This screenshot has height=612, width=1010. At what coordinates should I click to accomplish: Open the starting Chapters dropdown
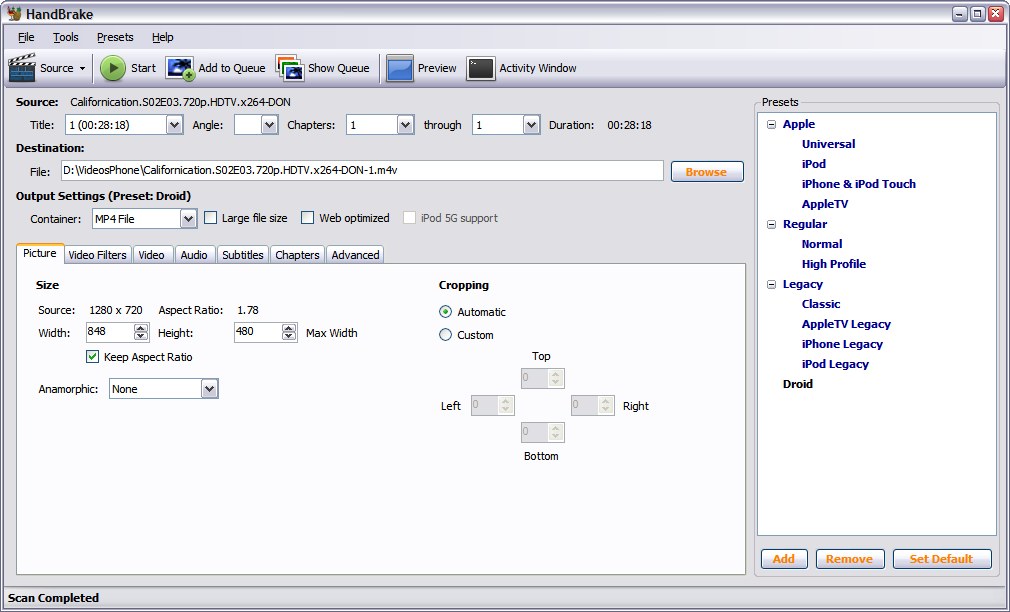pyautogui.click(x=405, y=125)
